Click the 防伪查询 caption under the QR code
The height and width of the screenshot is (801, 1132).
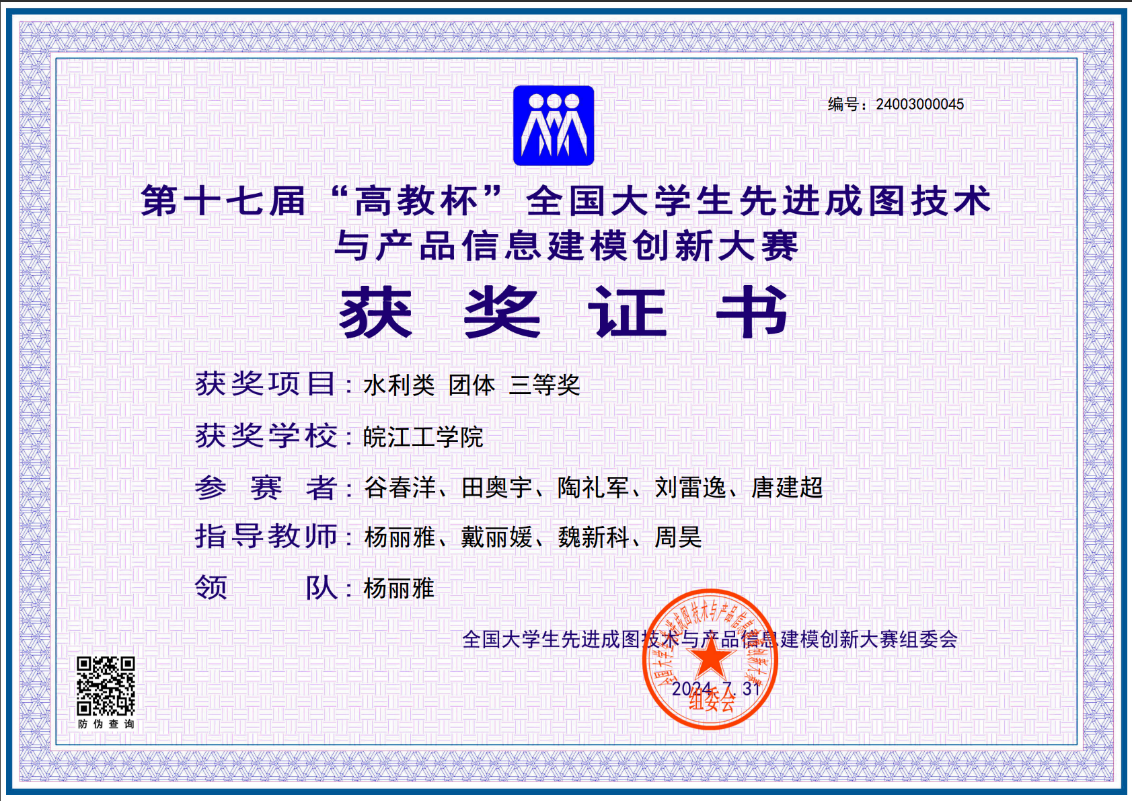coord(106,723)
